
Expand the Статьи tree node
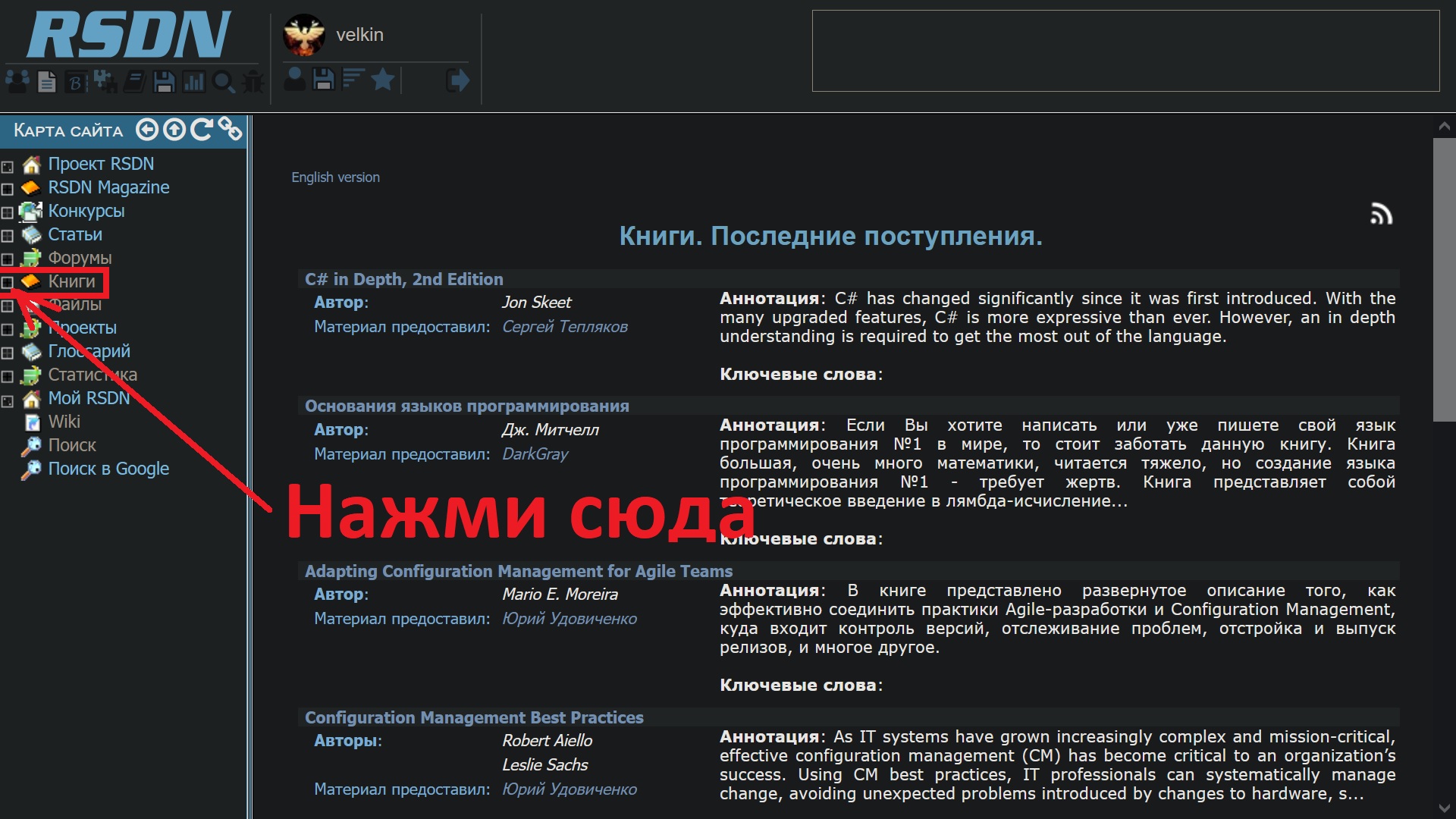(8, 236)
